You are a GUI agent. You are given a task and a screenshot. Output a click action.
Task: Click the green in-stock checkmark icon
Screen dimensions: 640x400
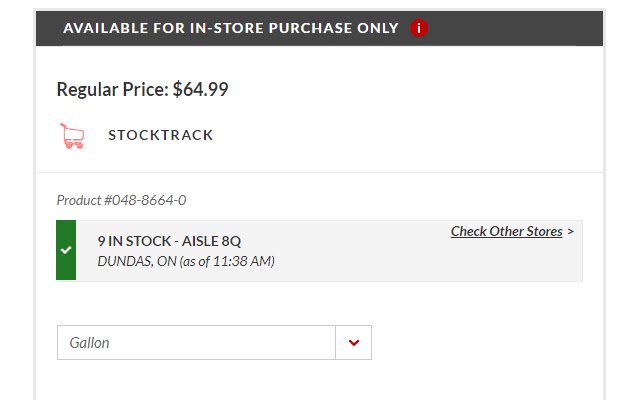tap(66, 250)
